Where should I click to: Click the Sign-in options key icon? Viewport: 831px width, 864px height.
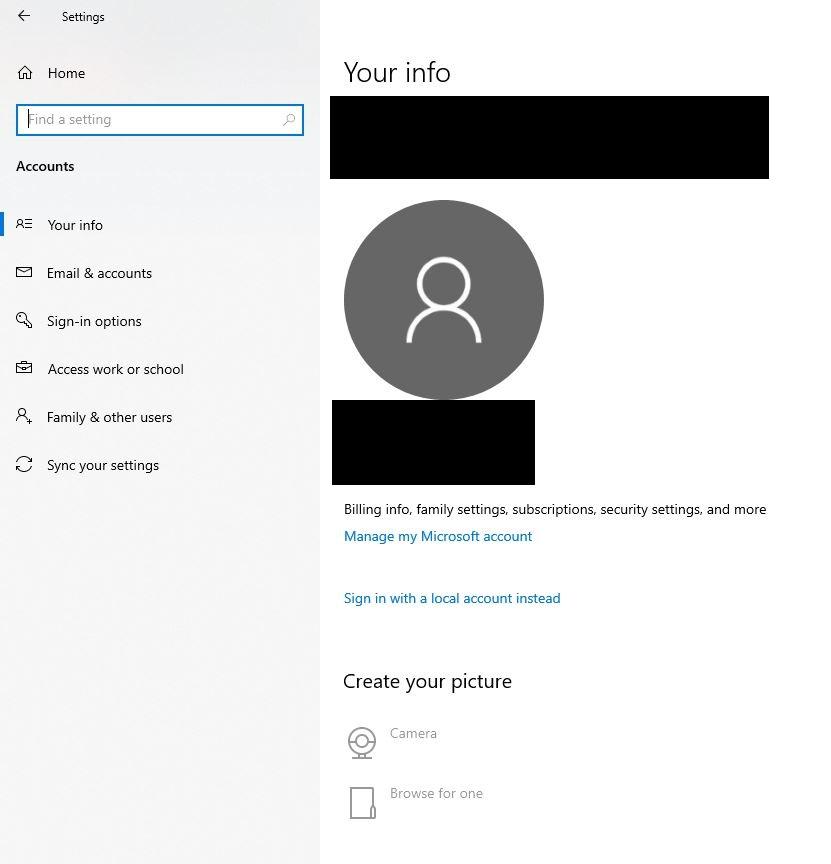point(24,320)
